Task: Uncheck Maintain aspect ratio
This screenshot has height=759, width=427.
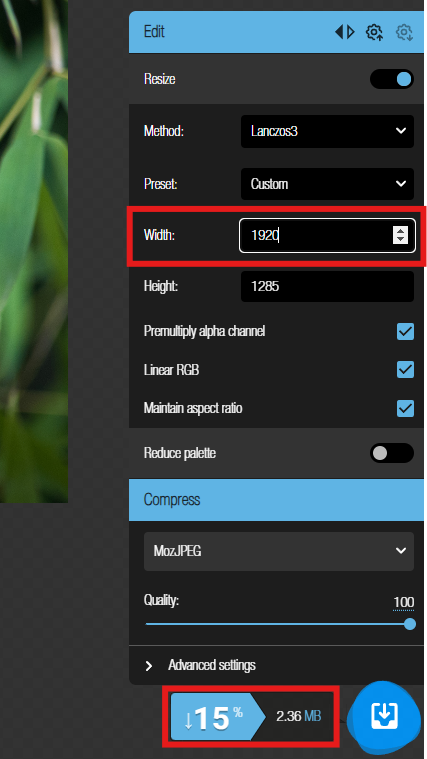Action: pyautogui.click(x=405, y=408)
